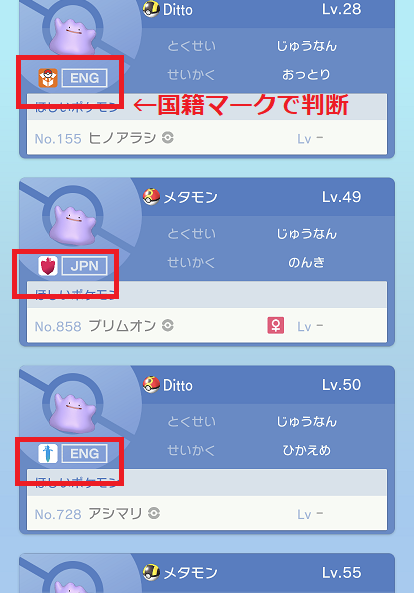Click the Ultra Ball icon beside Lv.28 Ditto
Image resolution: width=414 pixels, height=593 pixels.
[151, 9]
